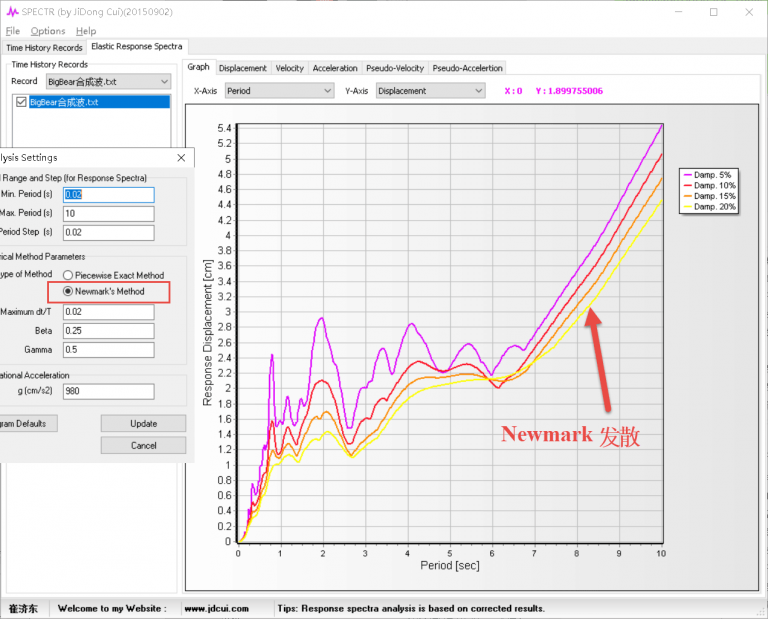This screenshot has height=619, width=768.
Task: Open the Options menu
Action: (x=47, y=31)
